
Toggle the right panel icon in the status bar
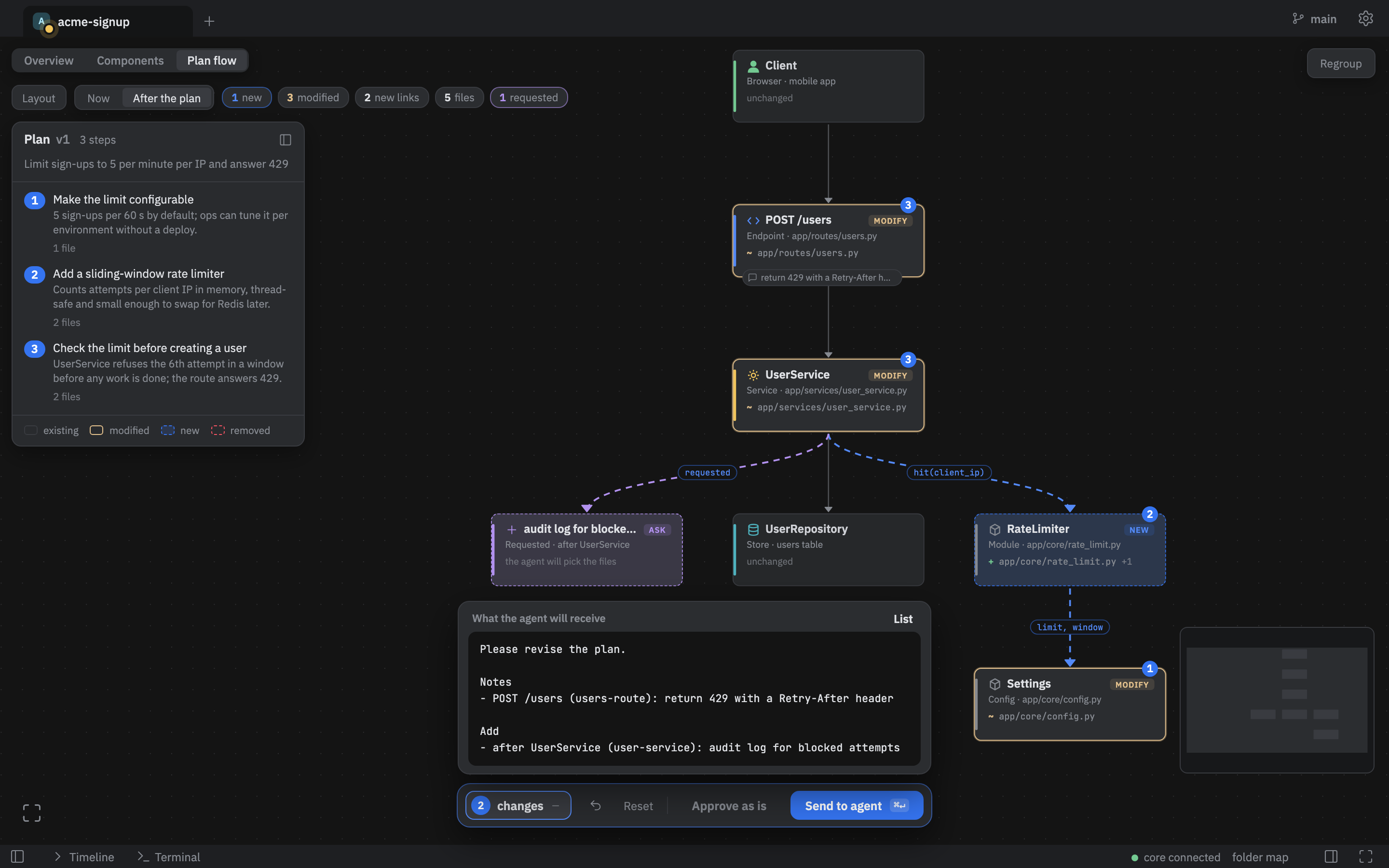[x=1331, y=856]
